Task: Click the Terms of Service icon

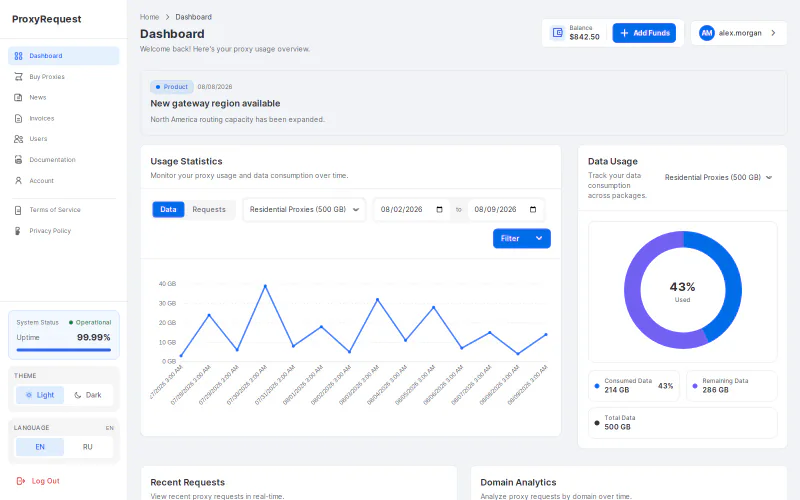Action: (18, 210)
